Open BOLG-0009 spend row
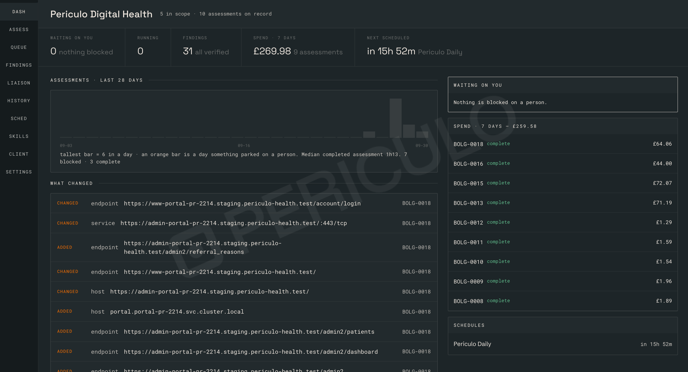This screenshot has height=372, width=688. 563,281
